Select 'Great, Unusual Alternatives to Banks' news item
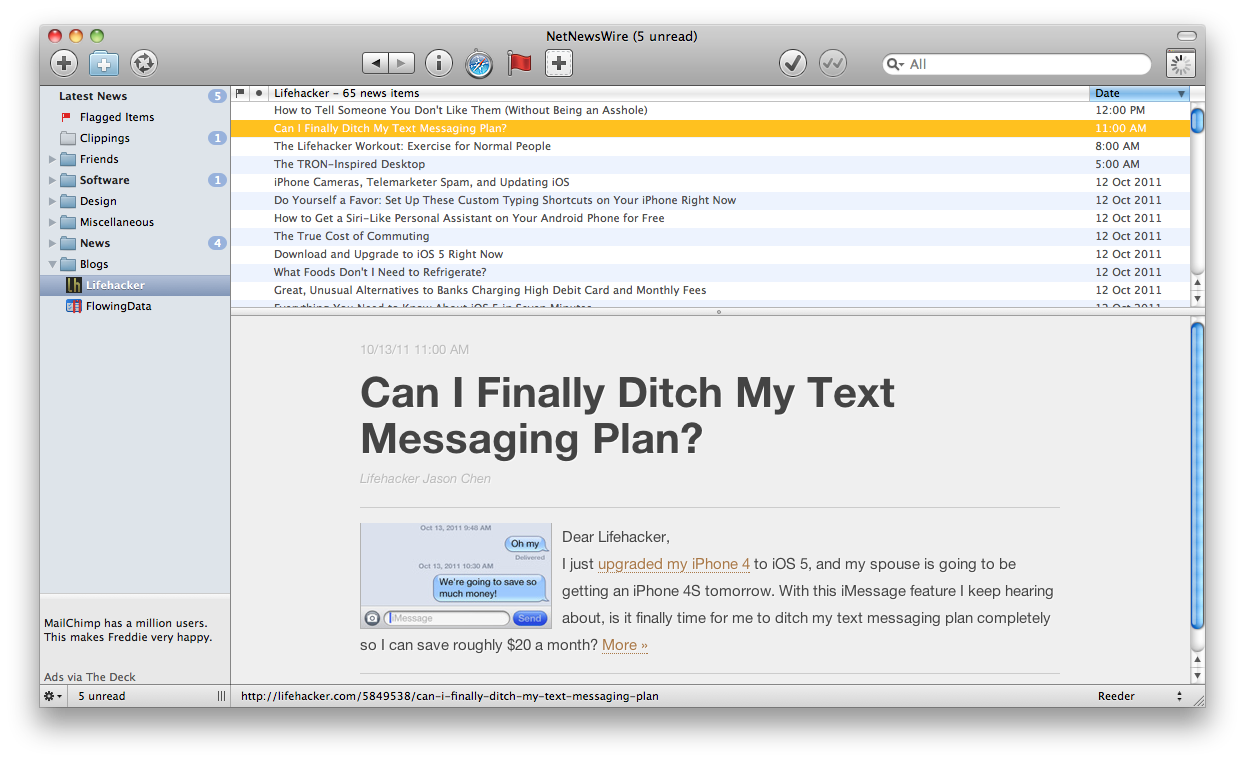Screen dimensions: 1245x762 pos(710,290)
